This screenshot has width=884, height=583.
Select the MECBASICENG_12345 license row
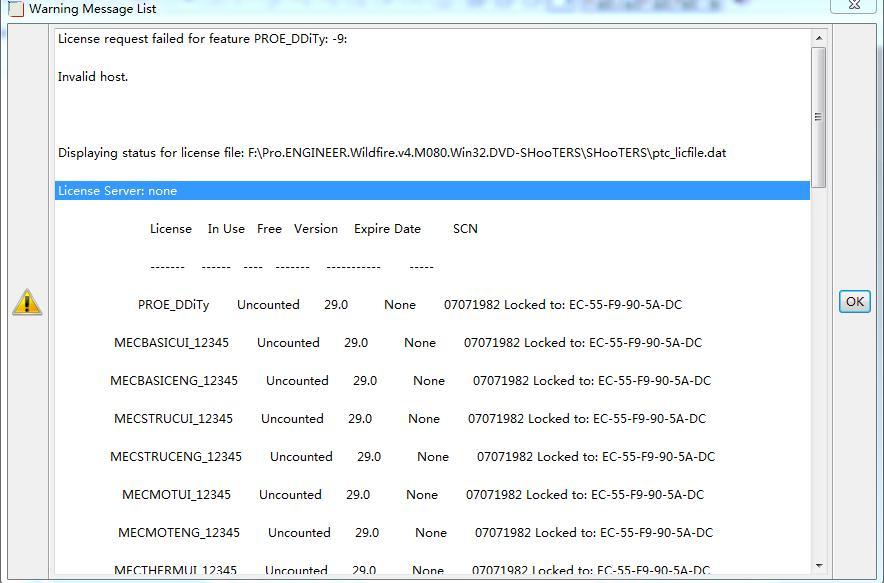[x=432, y=381]
